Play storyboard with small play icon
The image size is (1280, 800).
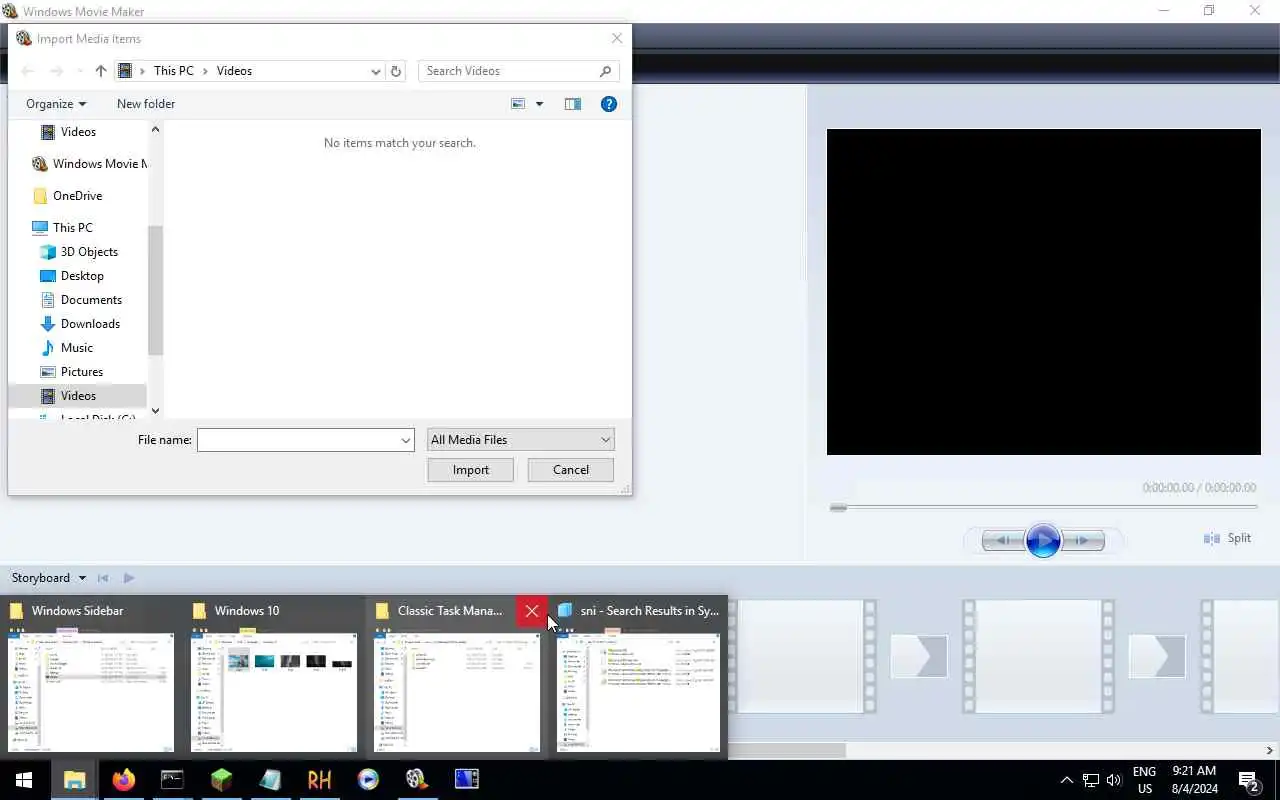tap(129, 578)
